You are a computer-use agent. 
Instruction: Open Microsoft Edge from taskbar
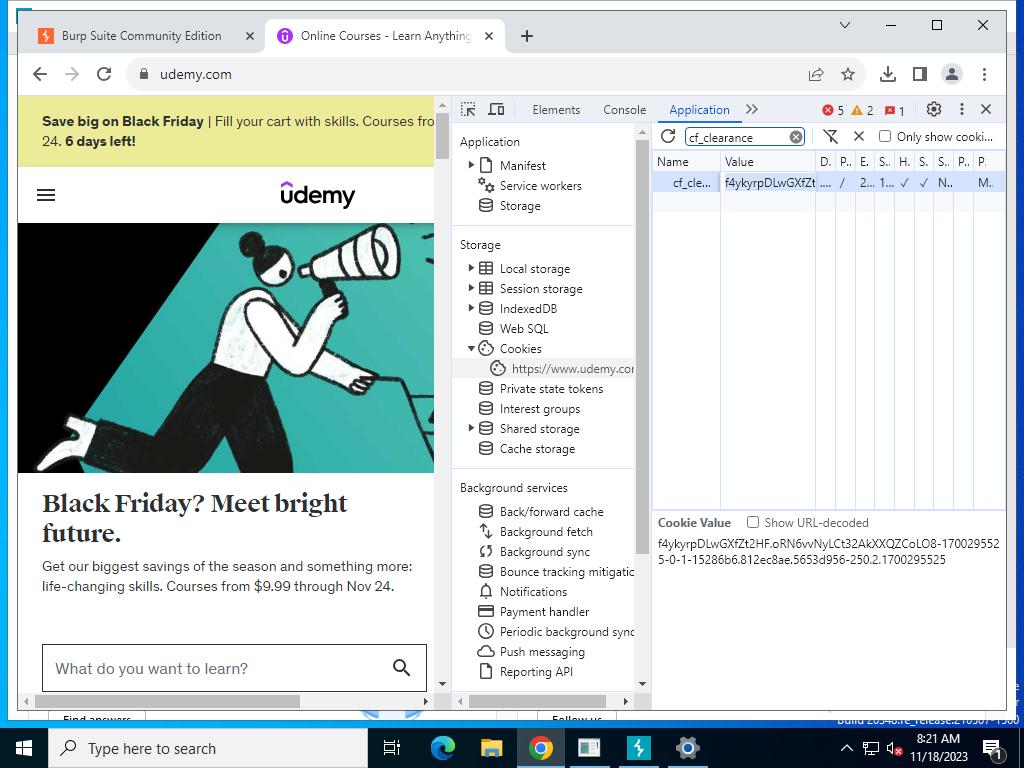tap(442, 748)
